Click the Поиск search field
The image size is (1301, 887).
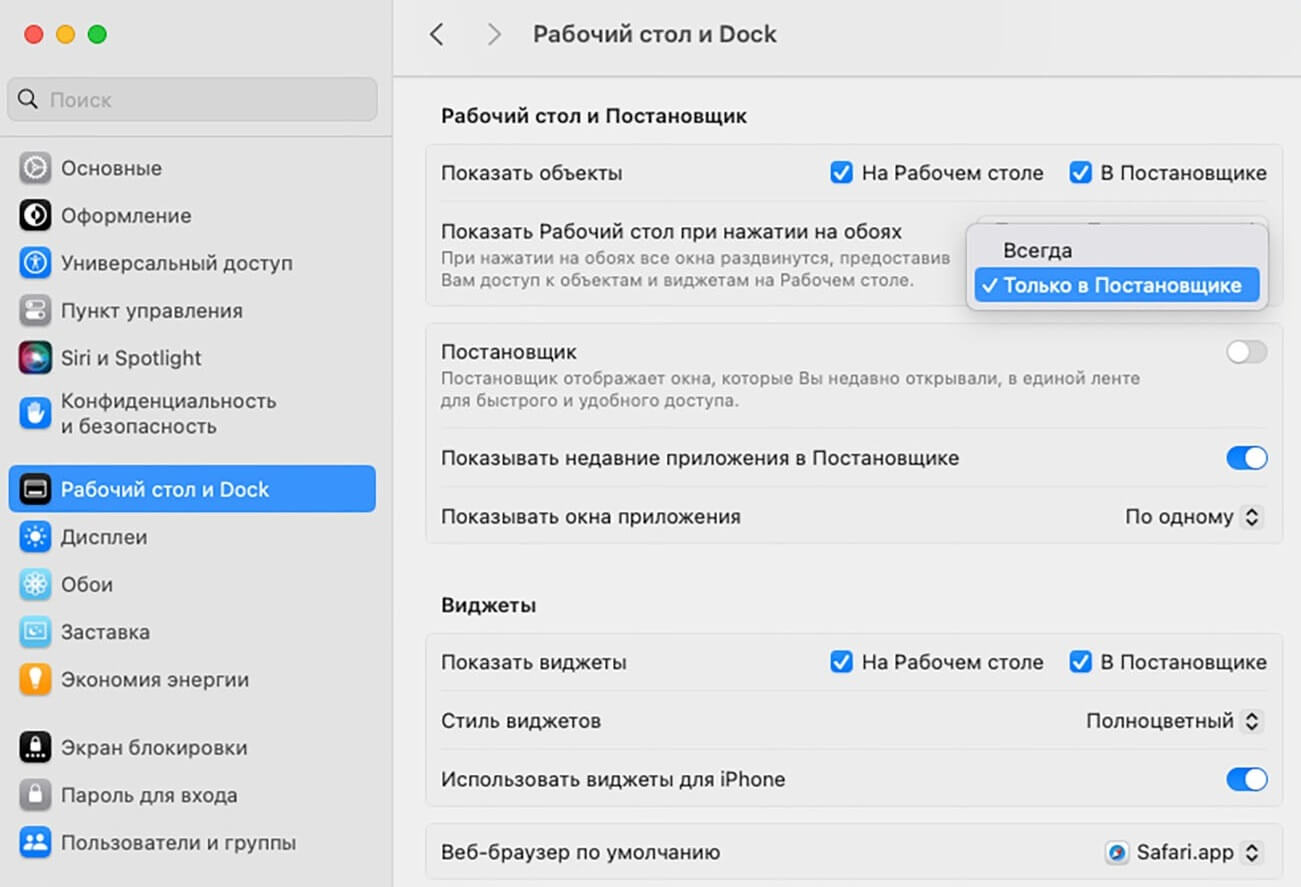(192, 100)
